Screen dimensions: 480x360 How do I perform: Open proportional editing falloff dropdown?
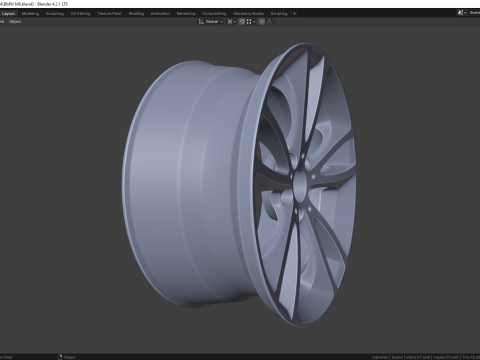coord(271,22)
